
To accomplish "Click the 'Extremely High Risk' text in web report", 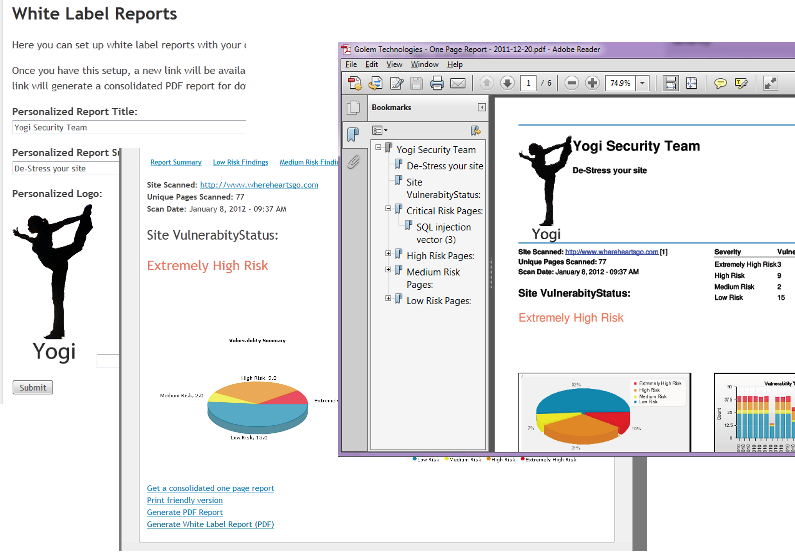I will pyautogui.click(x=207, y=266).
